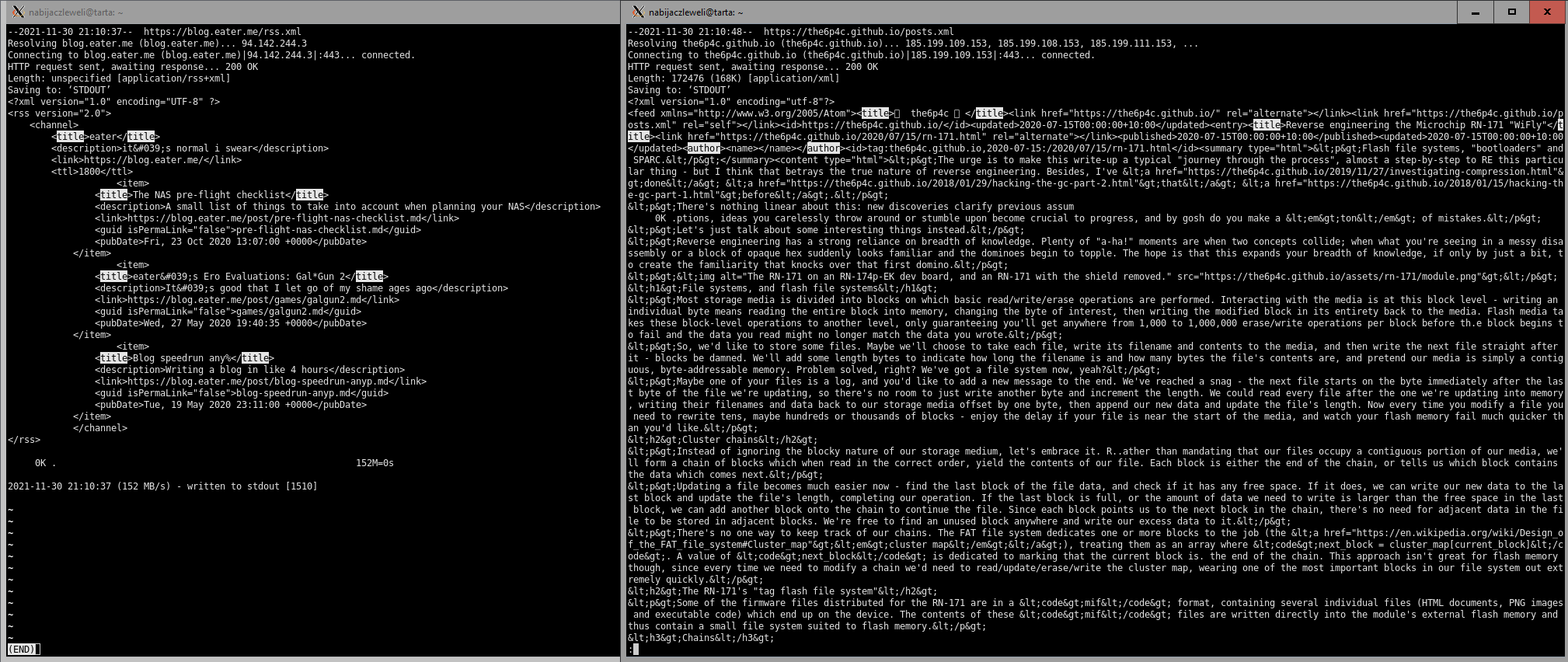Viewport: 1568px width, 662px height.
Task: Click the the6p4c.github.io/posts.xml URL at top
Action: [x=859, y=32]
